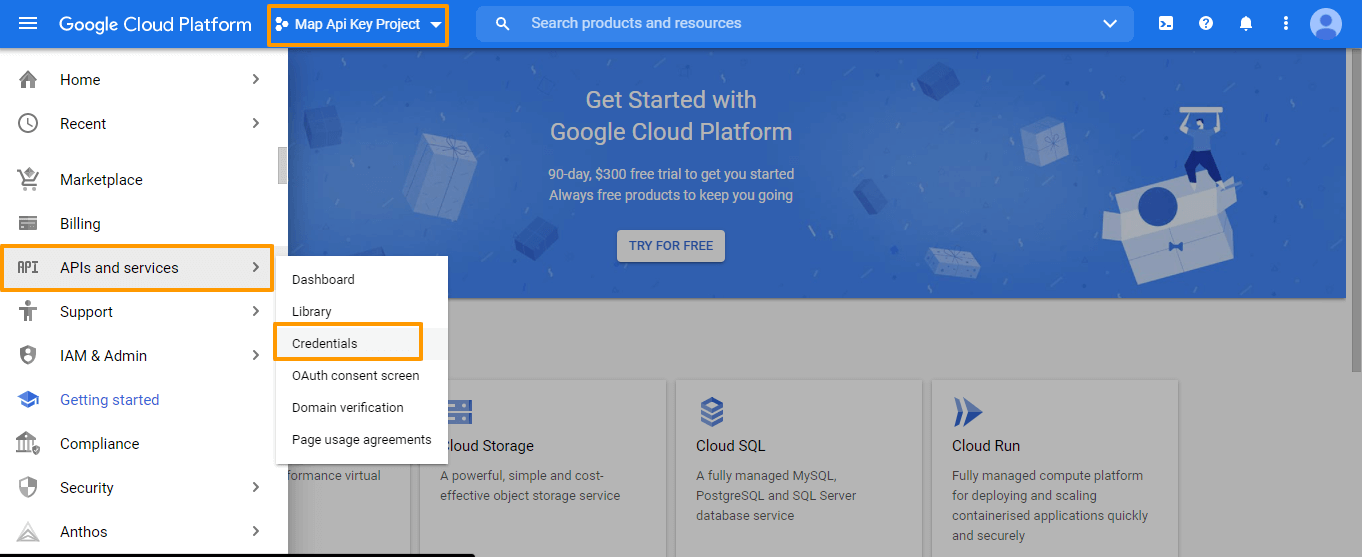The height and width of the screenshot is (557, 1362).
Task: Click the Cloud Run product icon
Action: click(967, 411)
